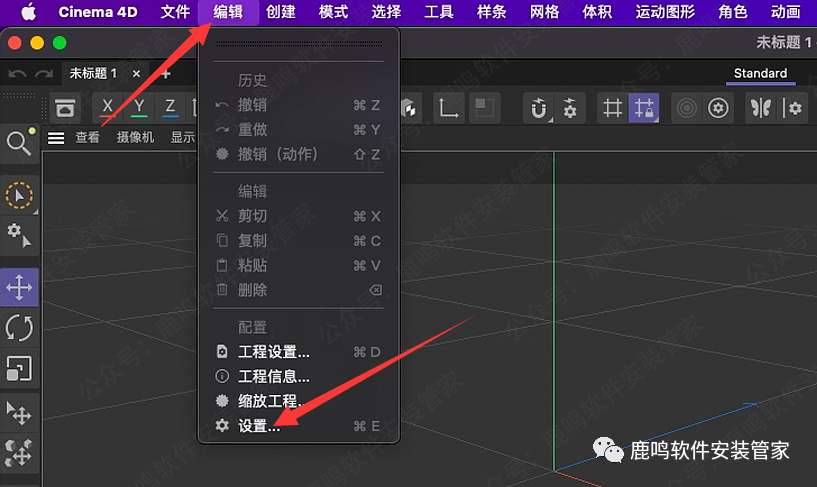817x487 pixels.
Task: Select the Move tool
Action: (x=20, y=287)
